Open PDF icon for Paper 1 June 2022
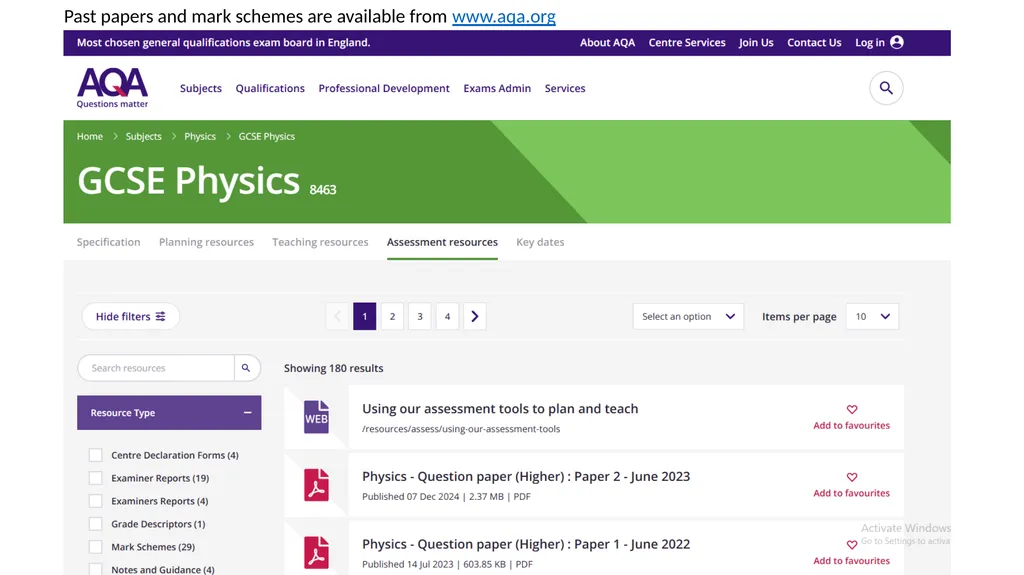 [x=317, y=552]
